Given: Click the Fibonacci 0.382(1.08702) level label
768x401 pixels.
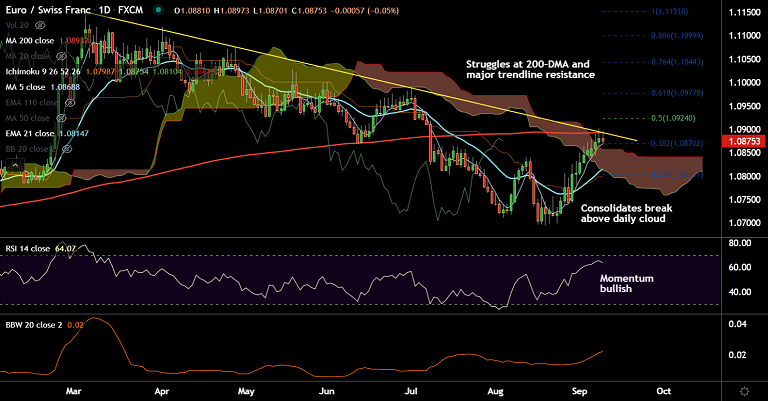Looking at the screenshot, I should pyautogui.click(x=677, y=143).
